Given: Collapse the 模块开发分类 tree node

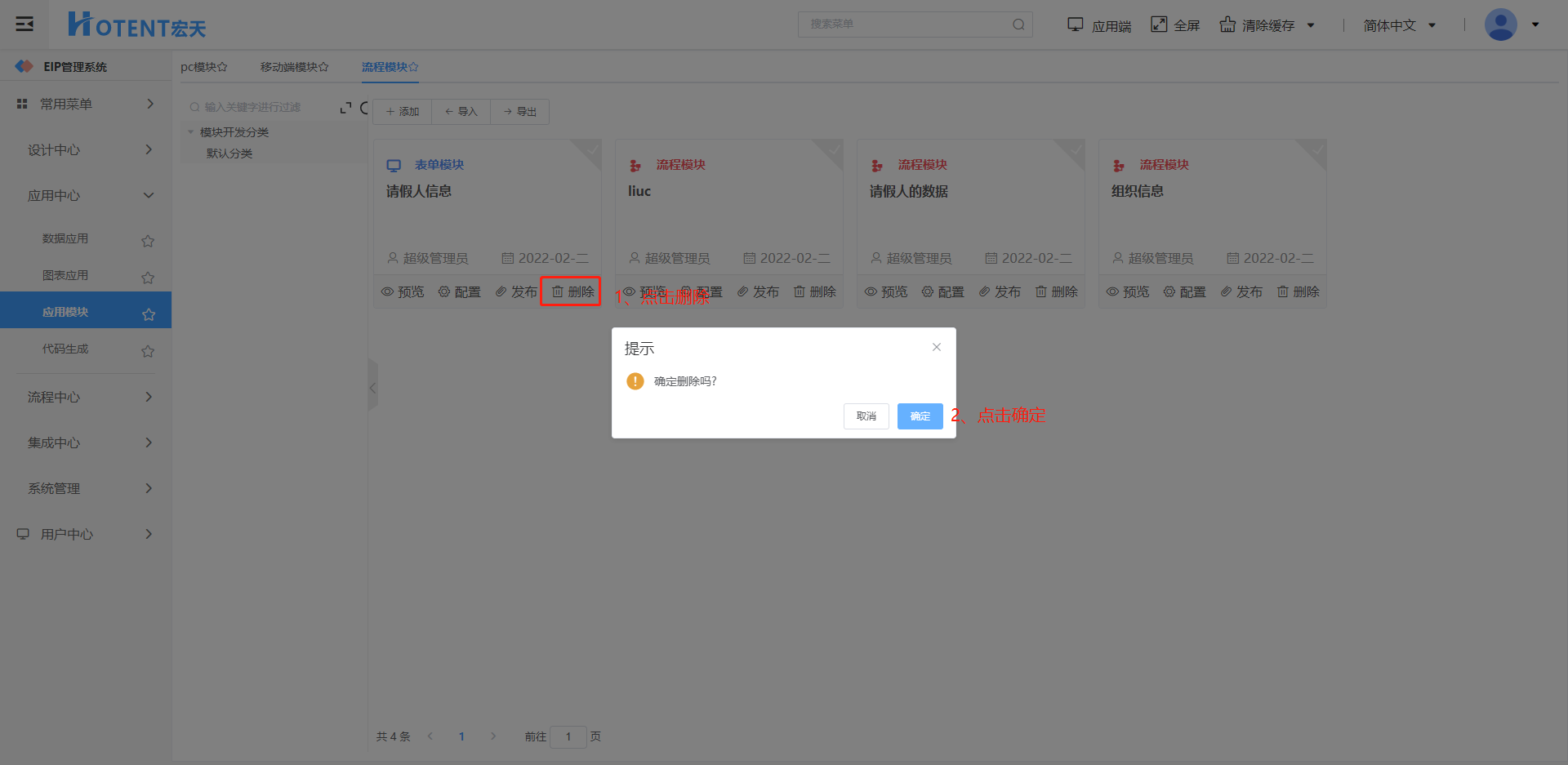Looking at the screenshot, I should point(190,132).
